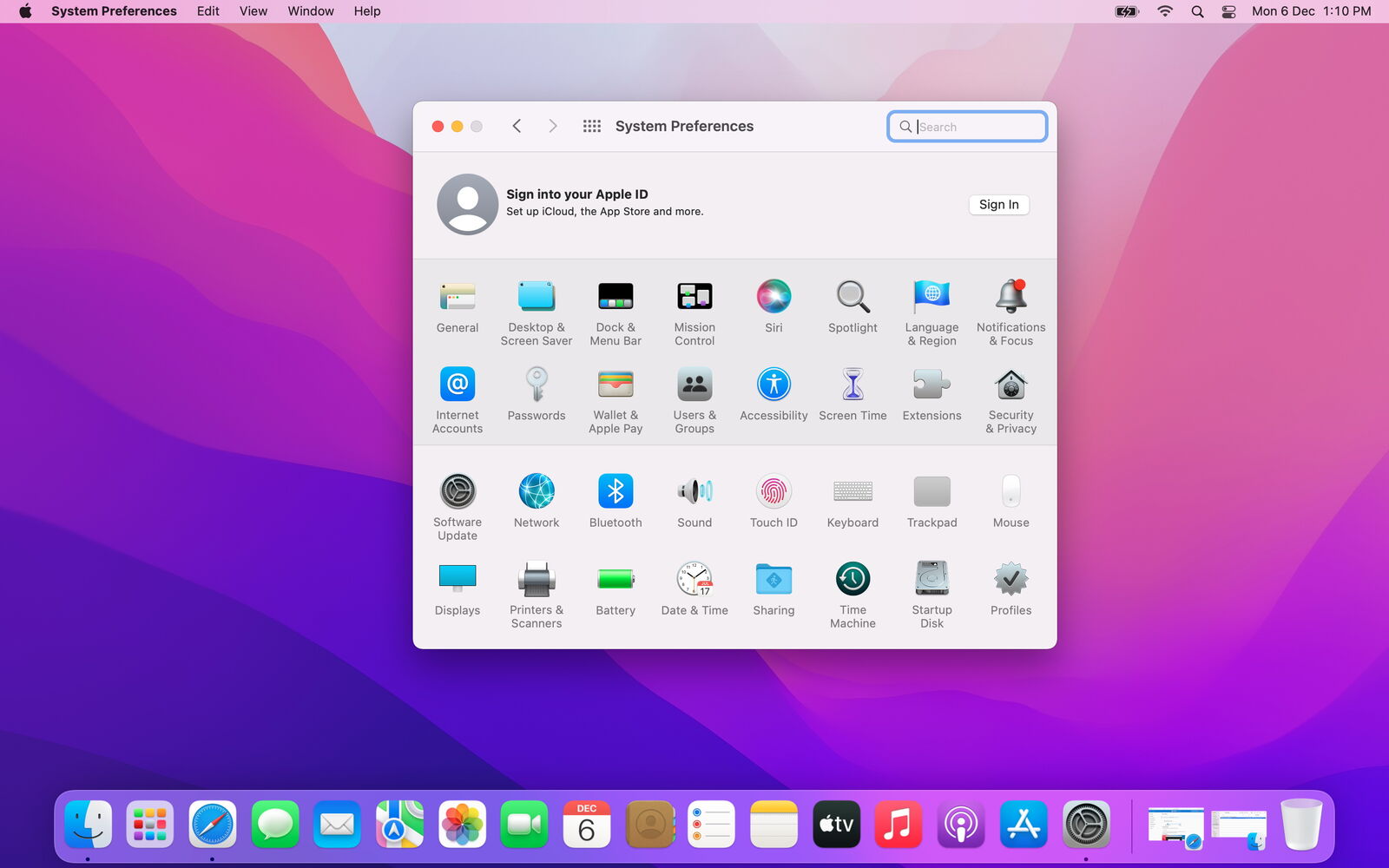The image size is (1389, 868).
Task: Open the Edit menu
Action: click(208, 11)
